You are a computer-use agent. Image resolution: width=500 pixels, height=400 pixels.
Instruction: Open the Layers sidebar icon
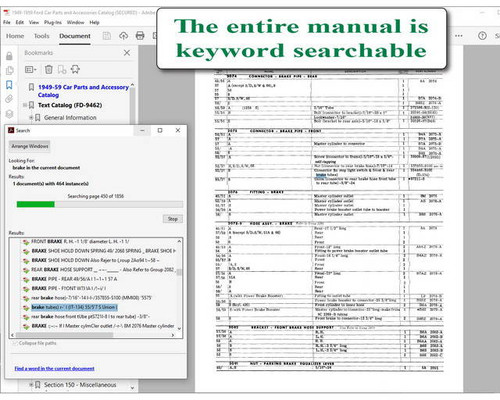9,114
